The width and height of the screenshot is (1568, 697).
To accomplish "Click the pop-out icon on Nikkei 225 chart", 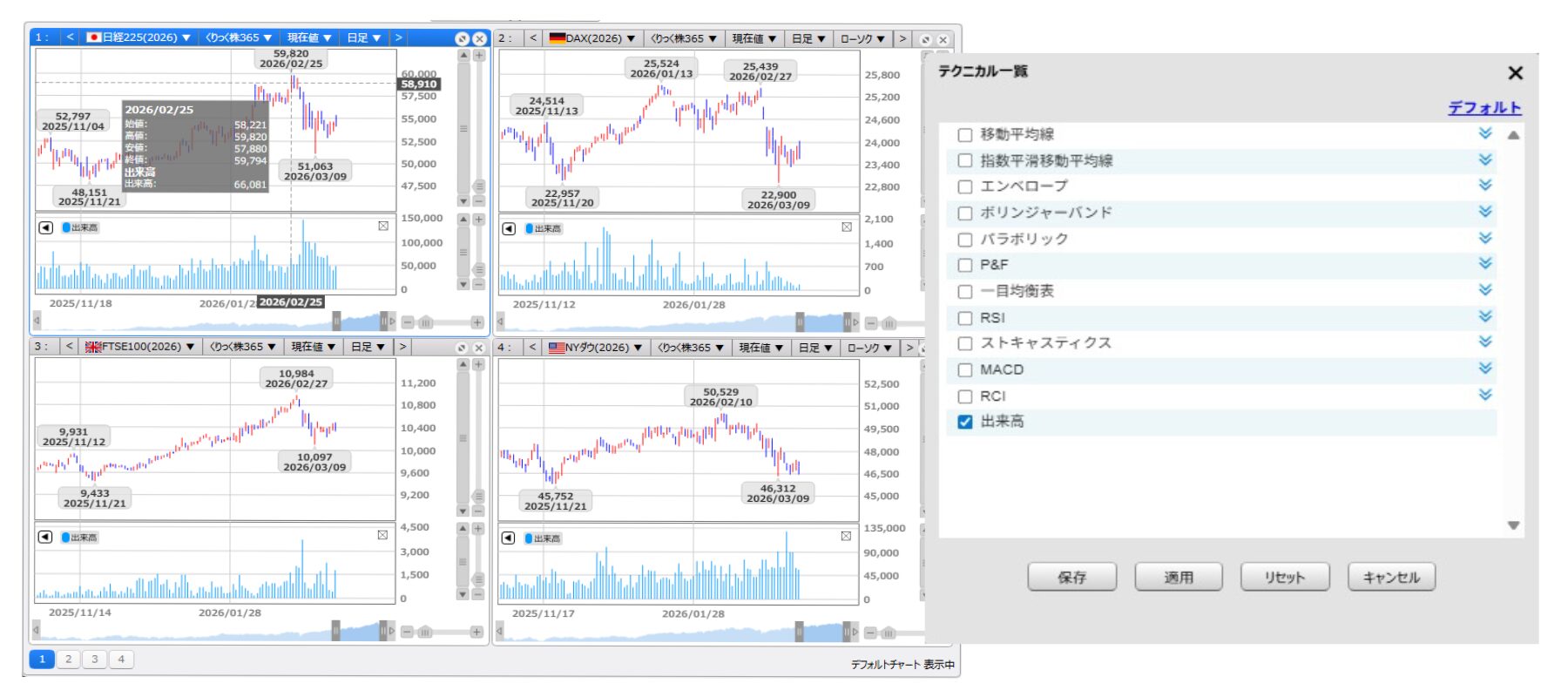I will tap(463, 38).
